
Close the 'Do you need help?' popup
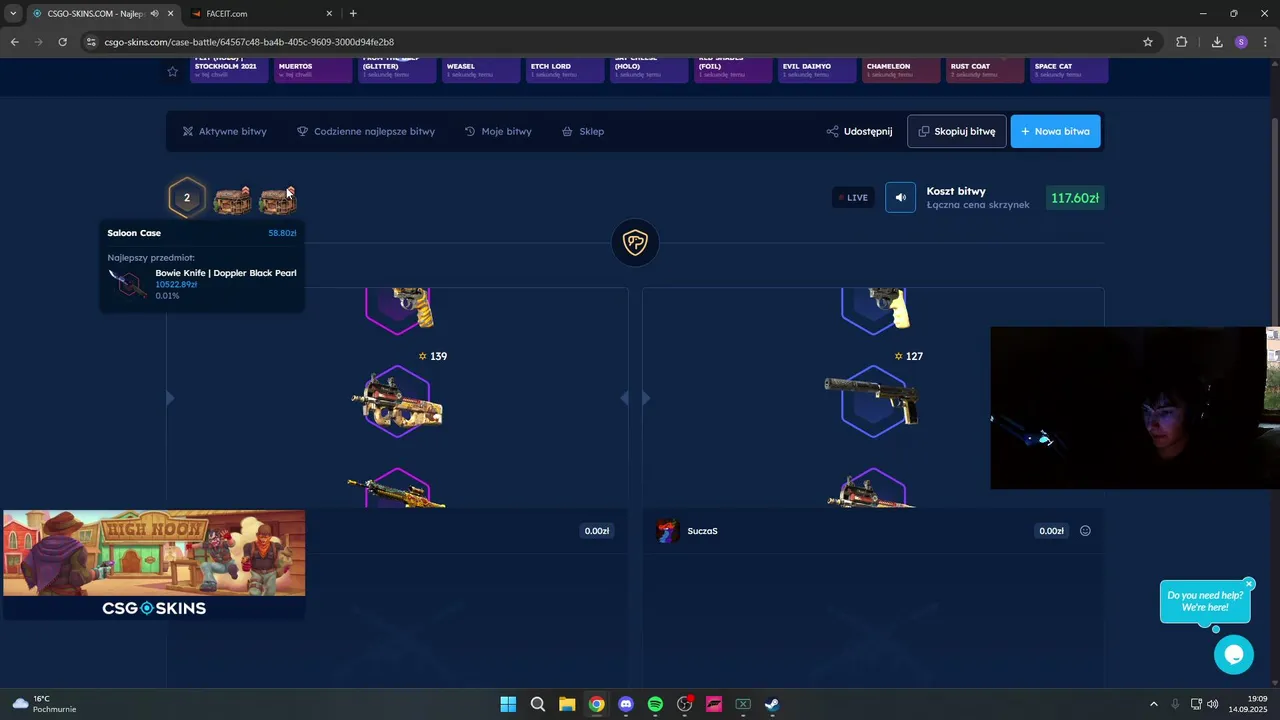1249,584
